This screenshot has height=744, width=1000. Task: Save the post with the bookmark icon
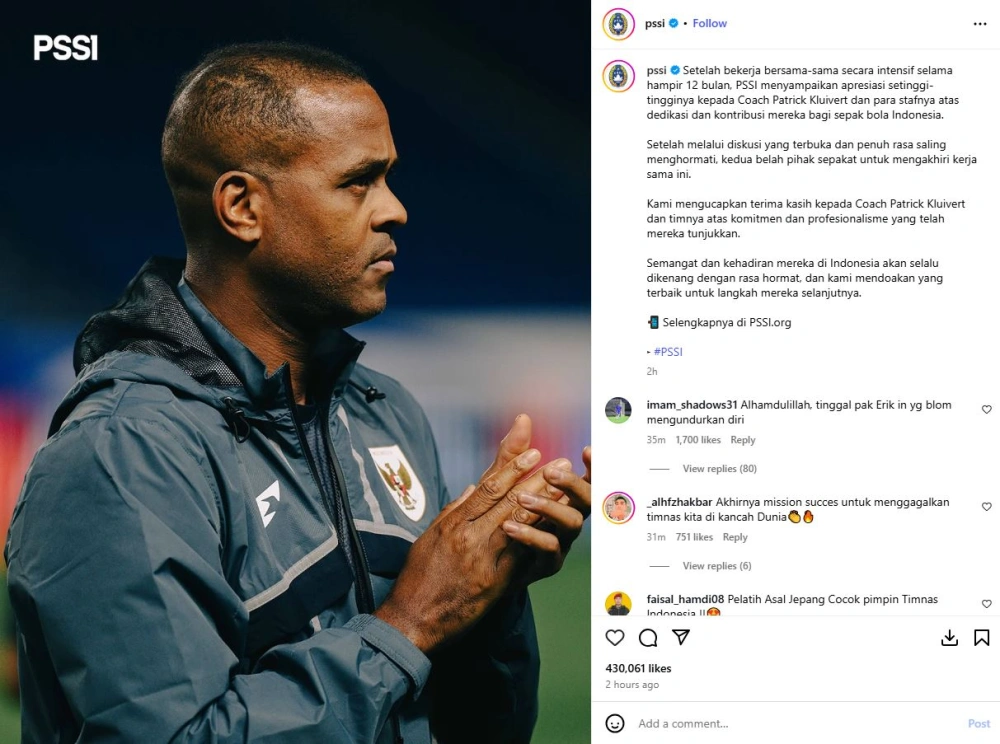click(x=982, y=638)
